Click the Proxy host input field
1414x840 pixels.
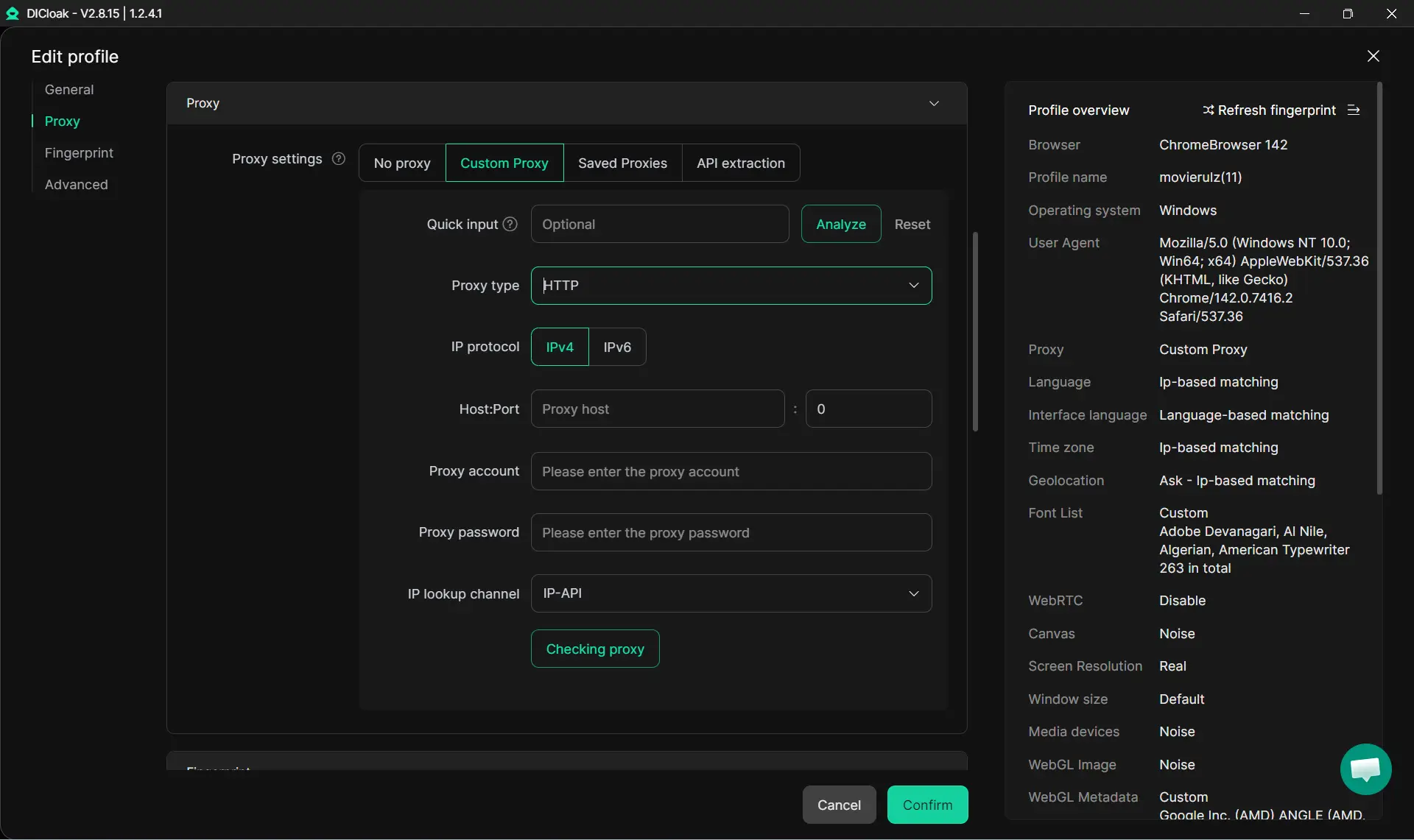657,409
